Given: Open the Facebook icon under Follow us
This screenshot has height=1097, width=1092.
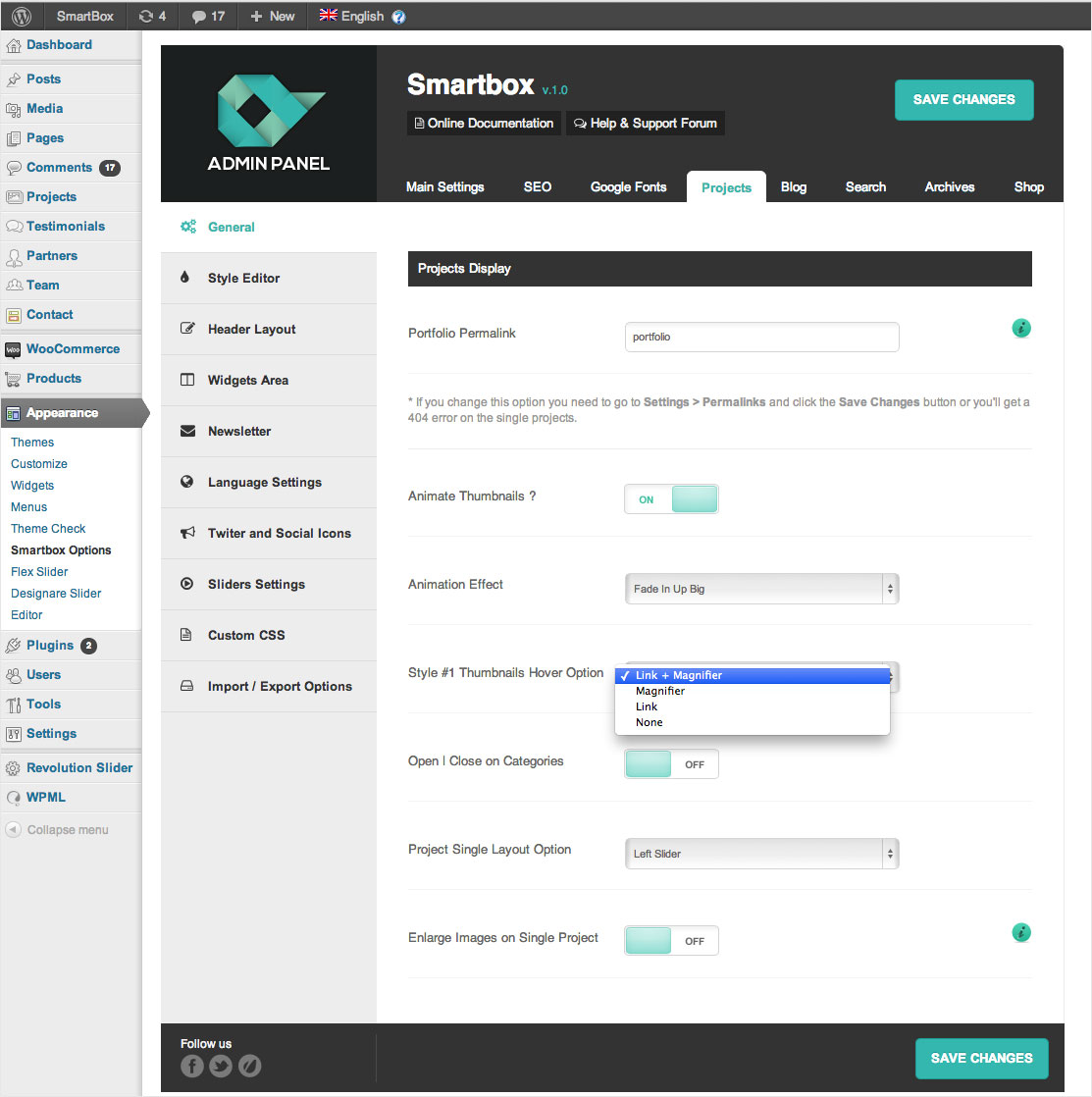Looking at the screenshot, I should pyautogui.click(x=192, y=1066).
